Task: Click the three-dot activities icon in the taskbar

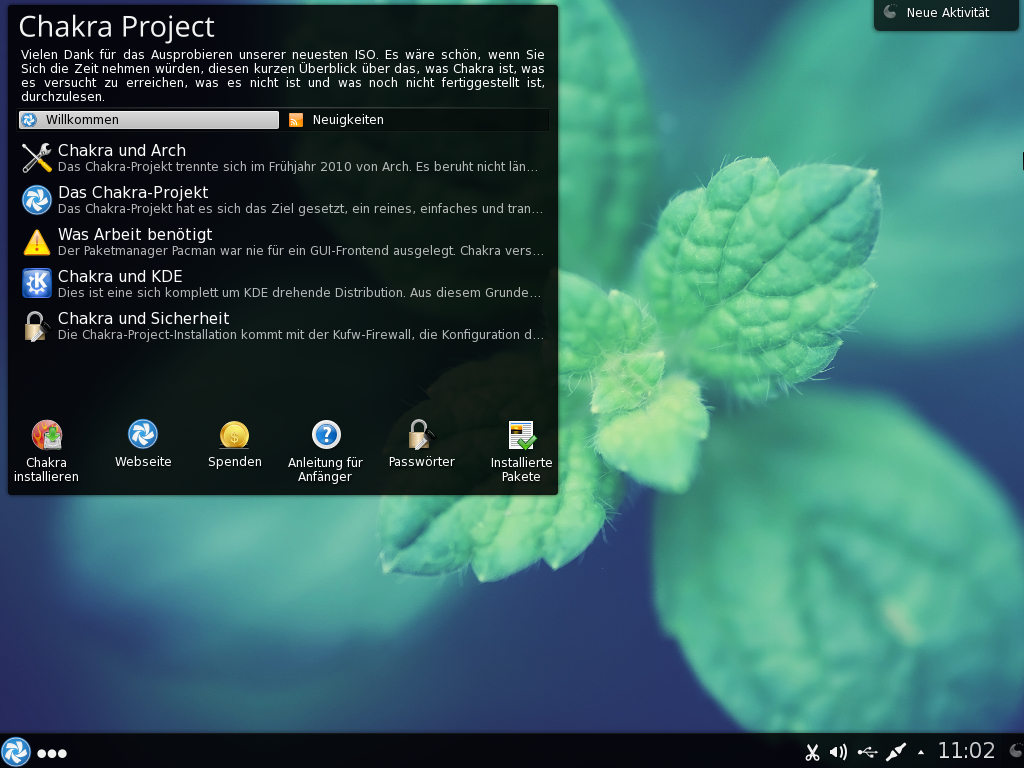Action: (x=52, y=753)
